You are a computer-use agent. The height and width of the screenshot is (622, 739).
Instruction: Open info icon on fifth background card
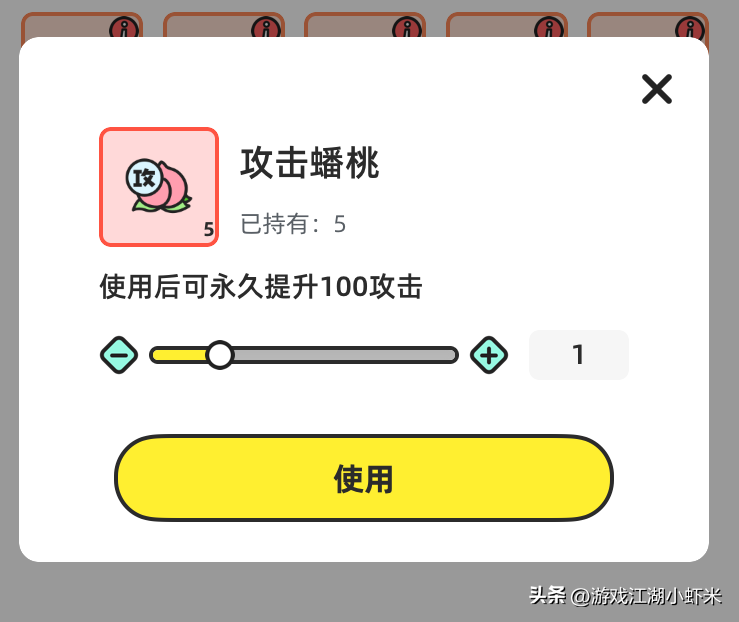(690, 28)
